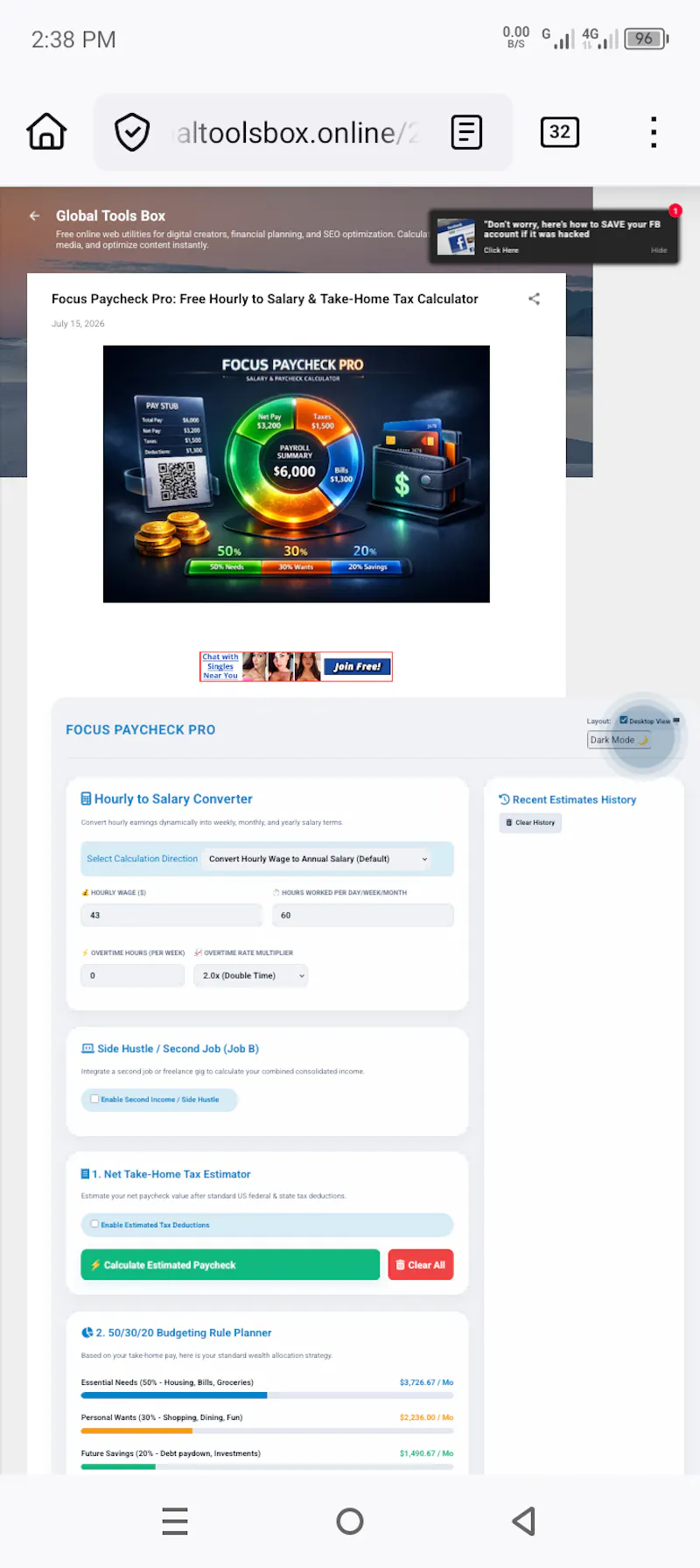Open reader mode page icon
The image size is (700, 1568).
point(466,132)
